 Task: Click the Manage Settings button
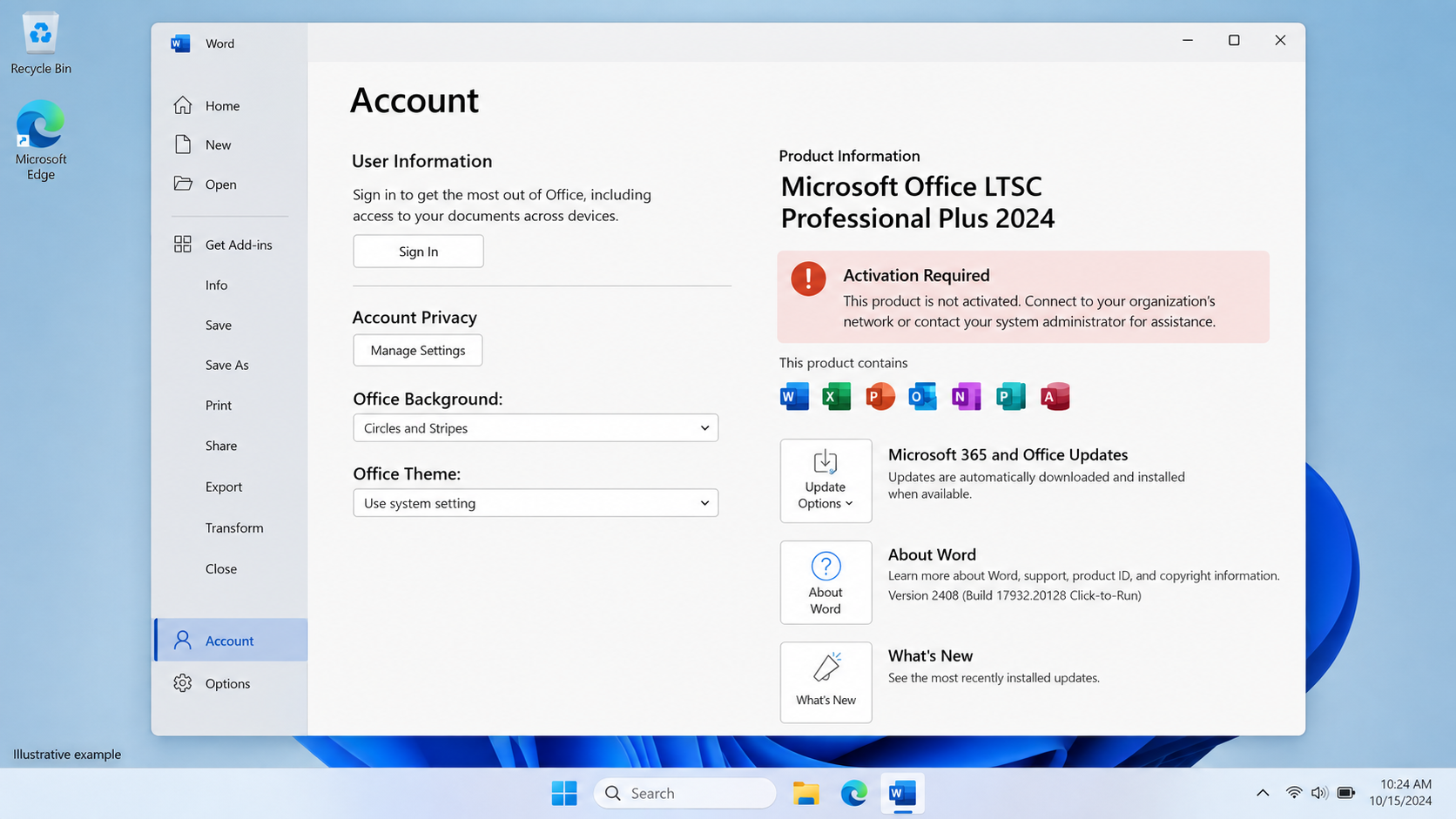click(x=418, y=351)
